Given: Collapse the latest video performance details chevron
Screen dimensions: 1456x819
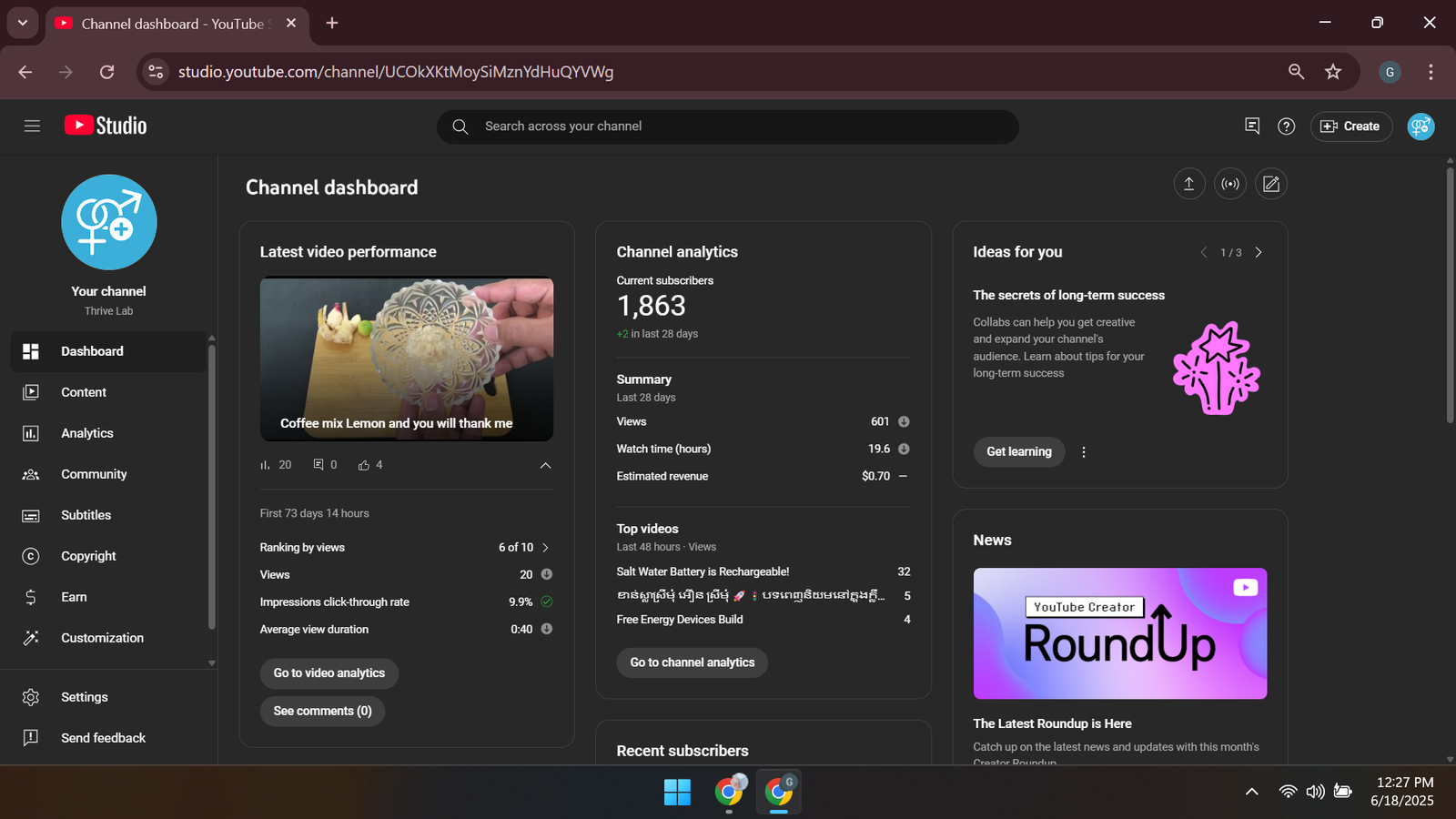Looking at the screenshot, I should coord(545,465).
